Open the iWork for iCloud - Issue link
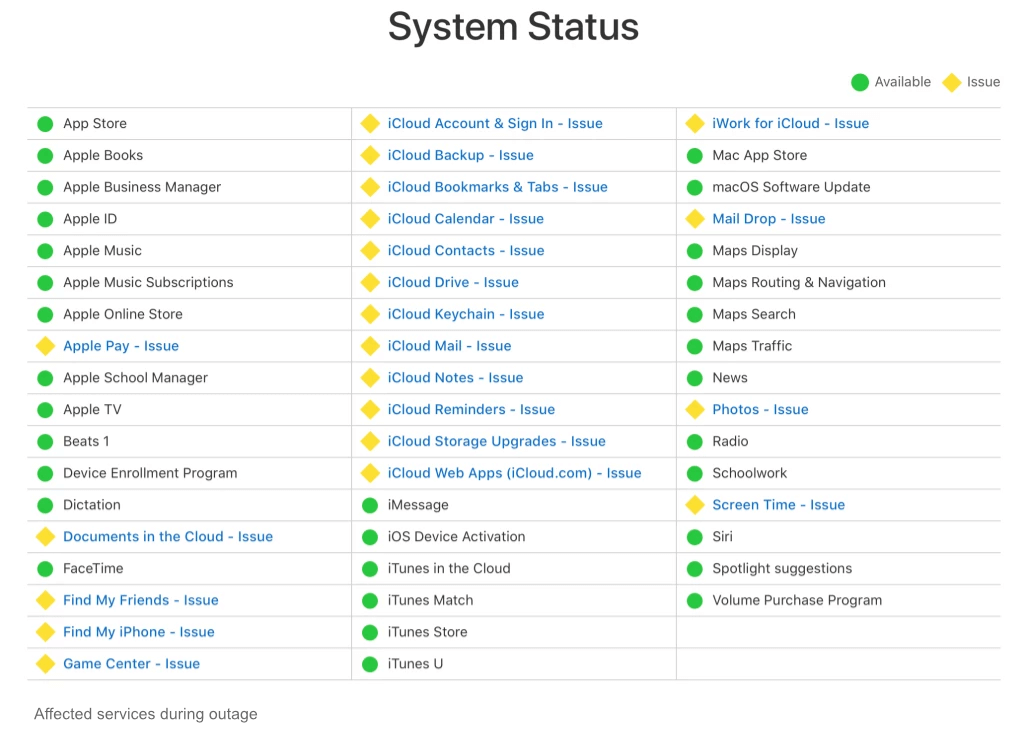 coord(790,123)
